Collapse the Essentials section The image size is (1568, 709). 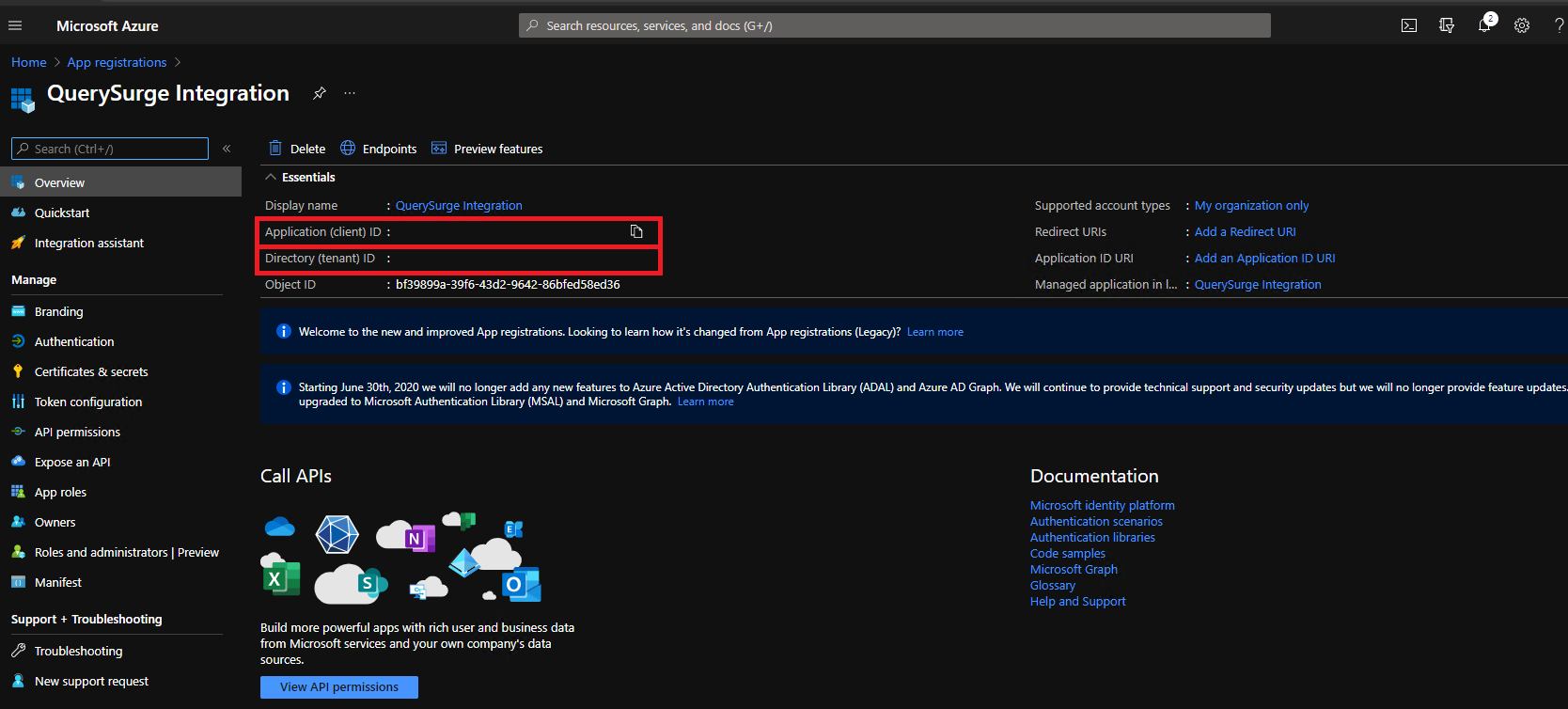(271, 177)
